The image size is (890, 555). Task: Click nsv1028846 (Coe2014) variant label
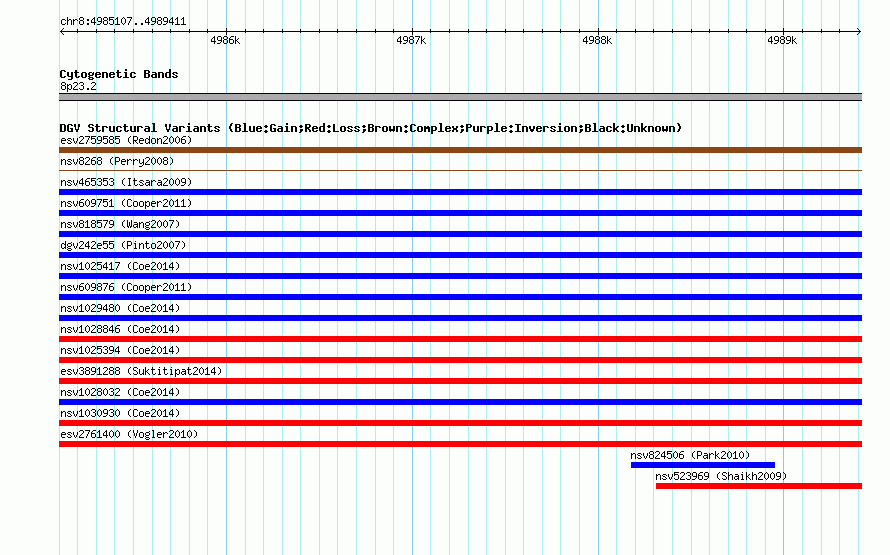point(120,329)
